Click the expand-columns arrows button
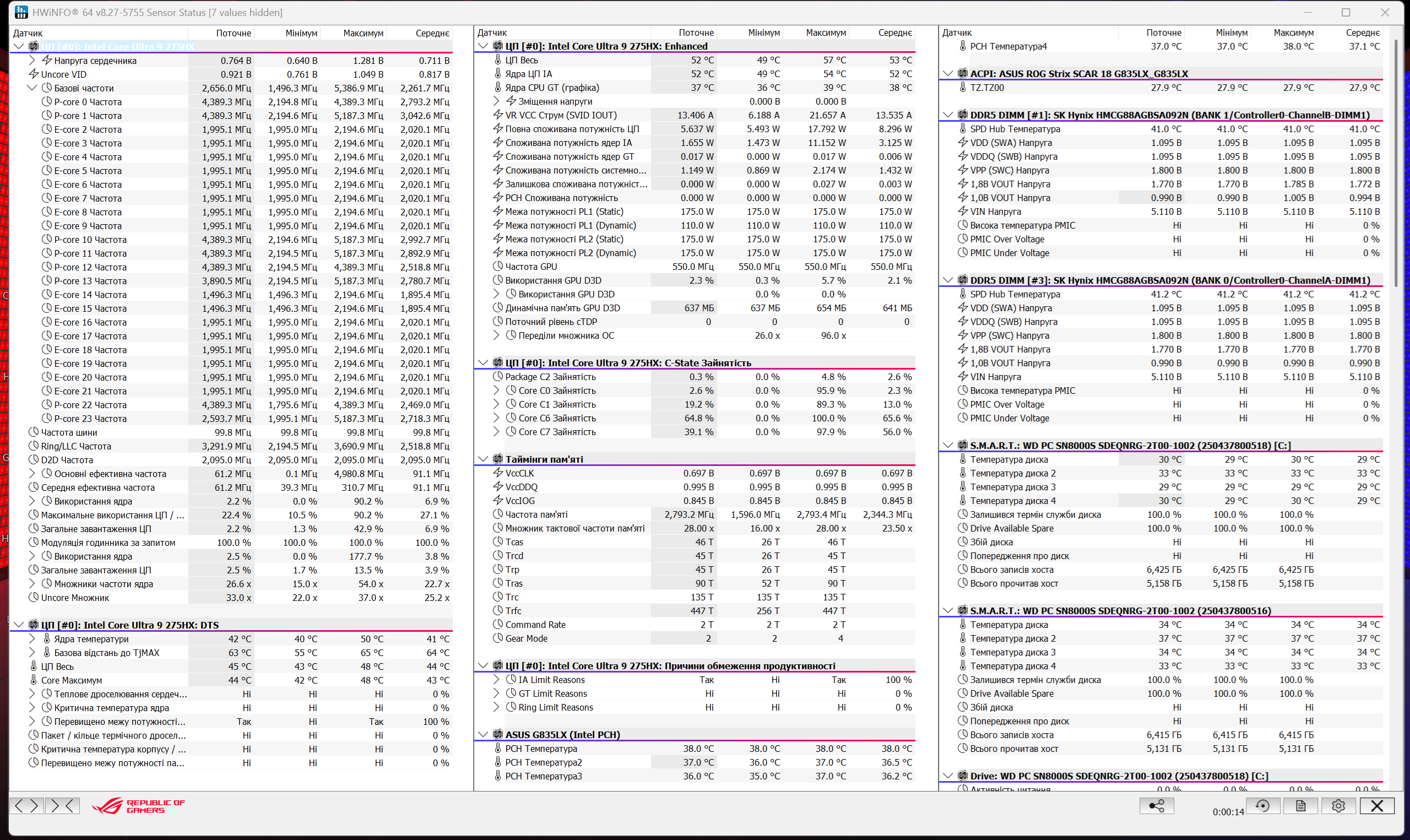Image resolution: width=1410 pixels, height=840 pixels. (x=26, y=805)
